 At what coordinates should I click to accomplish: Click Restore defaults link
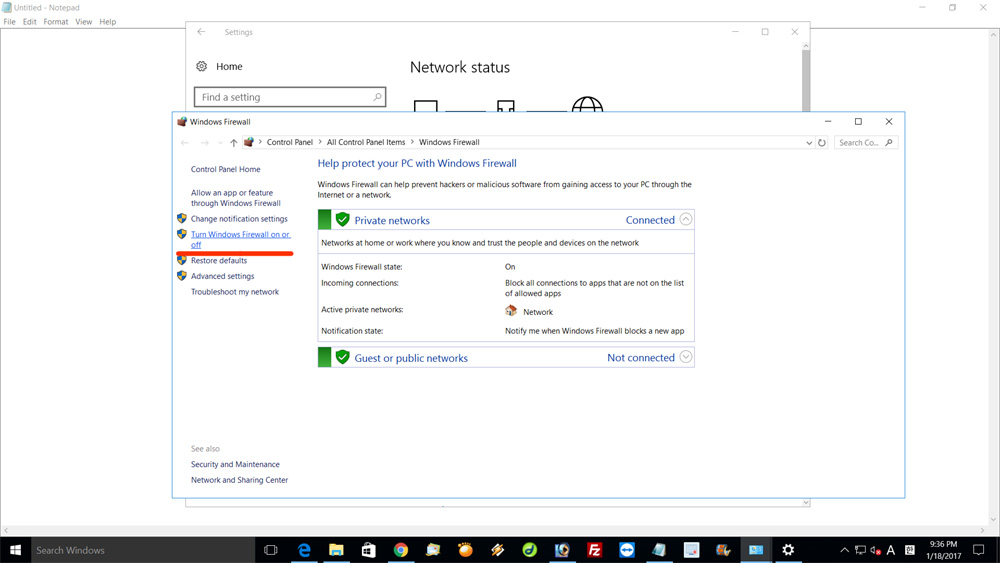pyautogui.click(x=219, y=260)
